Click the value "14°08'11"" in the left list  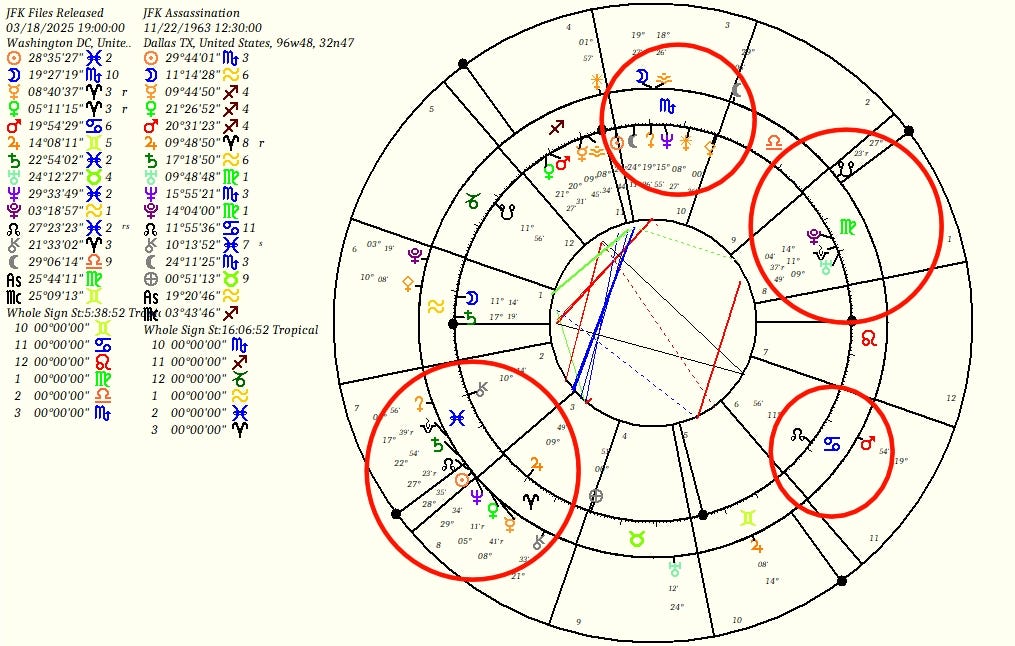tap(56, 142)
